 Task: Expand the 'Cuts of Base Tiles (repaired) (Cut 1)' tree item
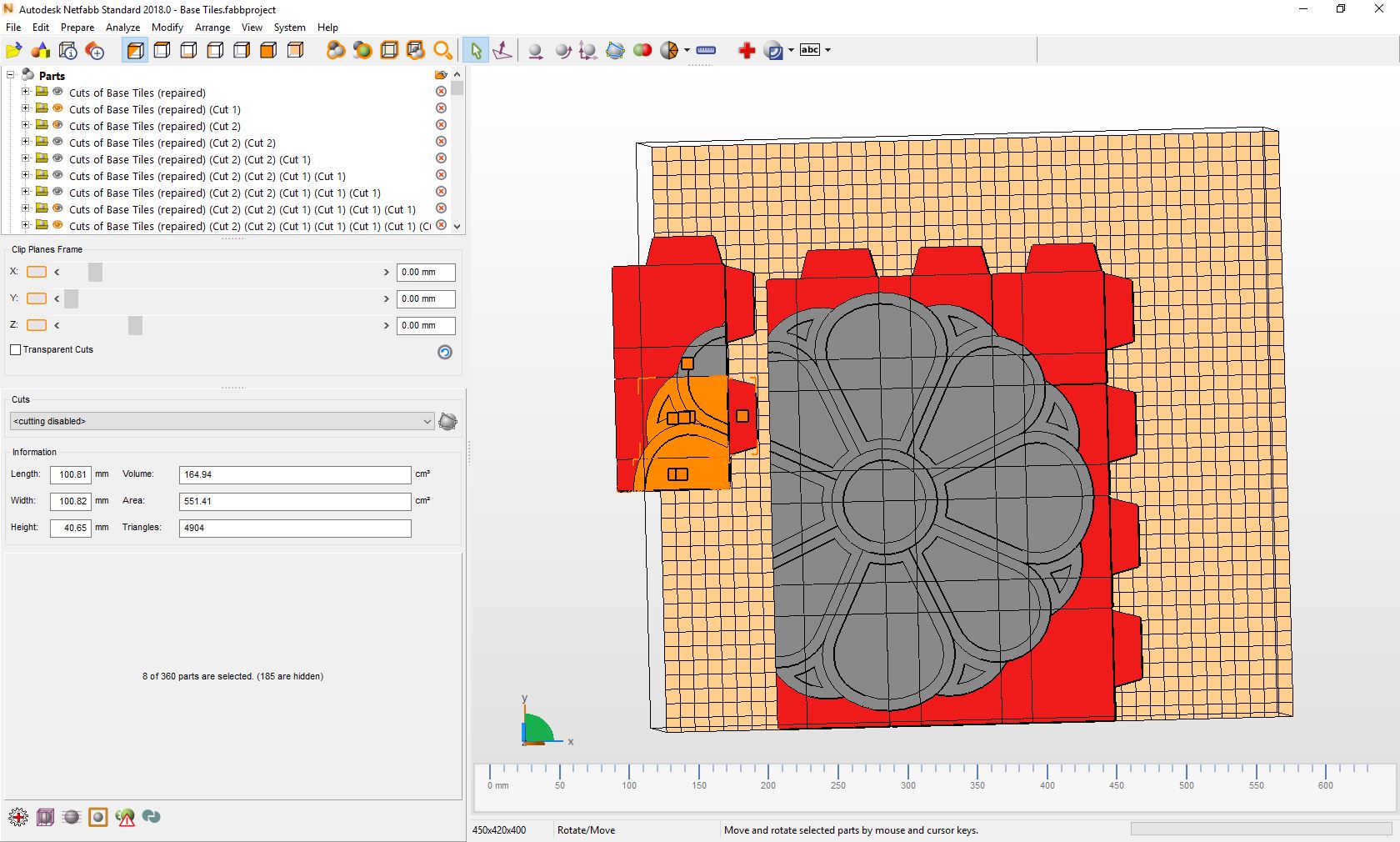[x=25, y=109]
